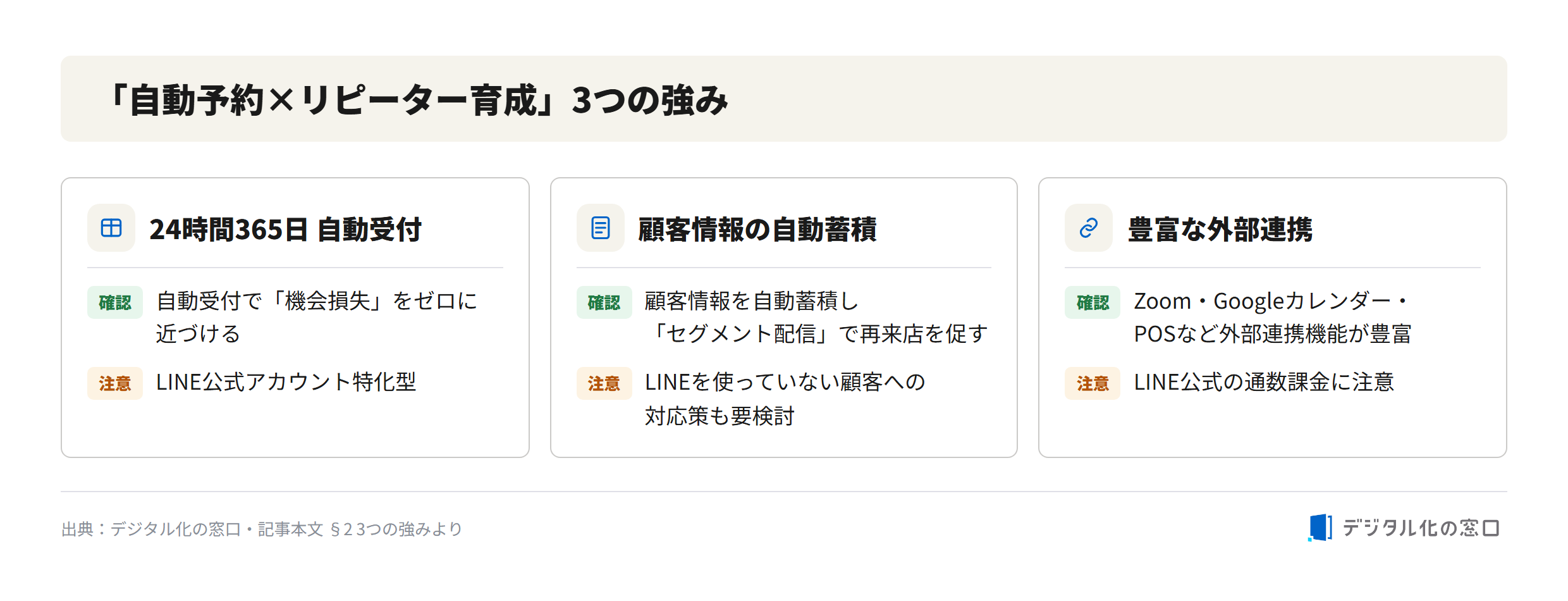Select the 顧客情報の自動蓄積 heading
This screenshot has width=1568, height=601.
[x=757, y=229]
